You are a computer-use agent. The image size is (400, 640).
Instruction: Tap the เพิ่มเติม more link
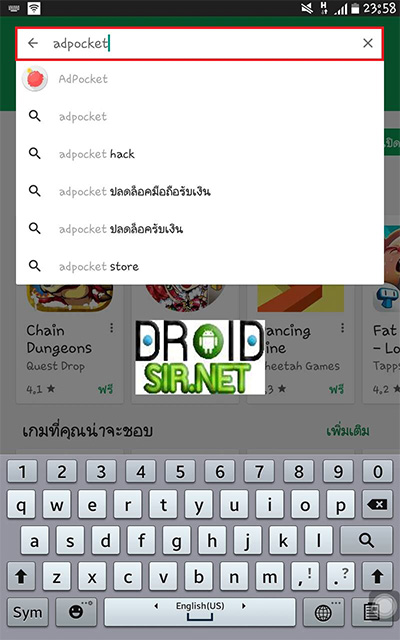point(348,431)
